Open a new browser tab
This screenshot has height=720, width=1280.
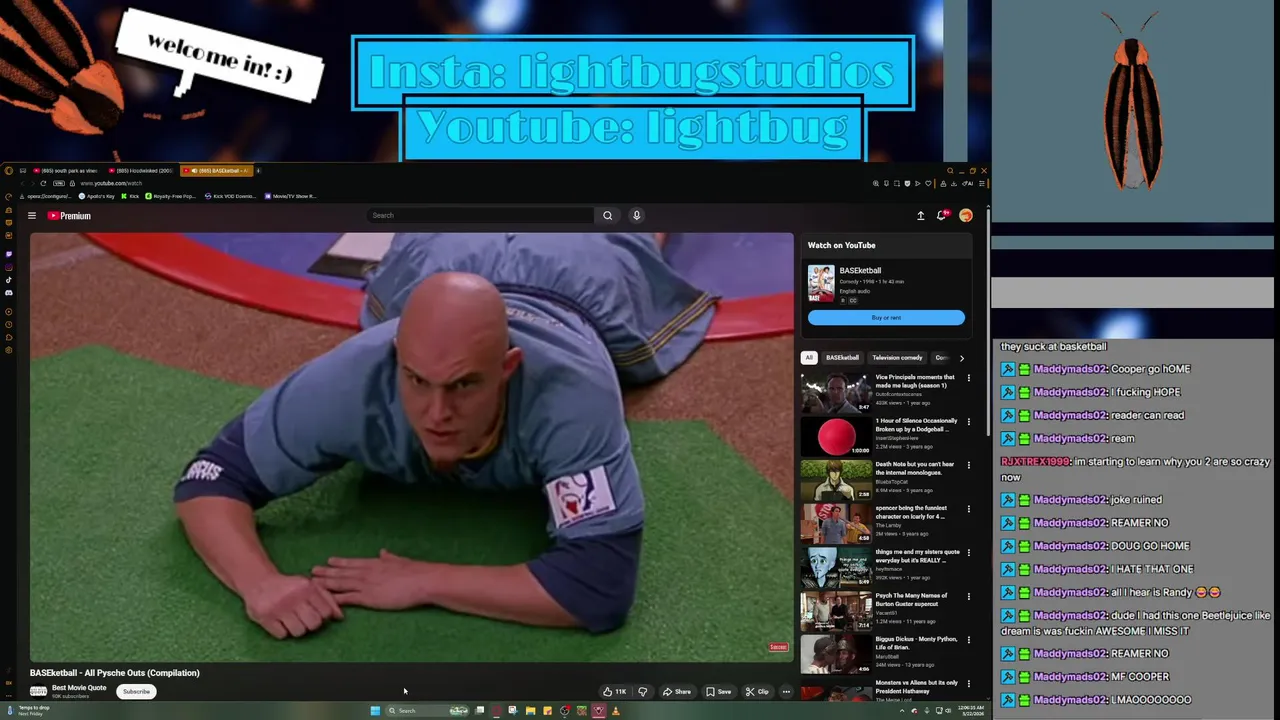pyautogui.click(x=258, y=171)
